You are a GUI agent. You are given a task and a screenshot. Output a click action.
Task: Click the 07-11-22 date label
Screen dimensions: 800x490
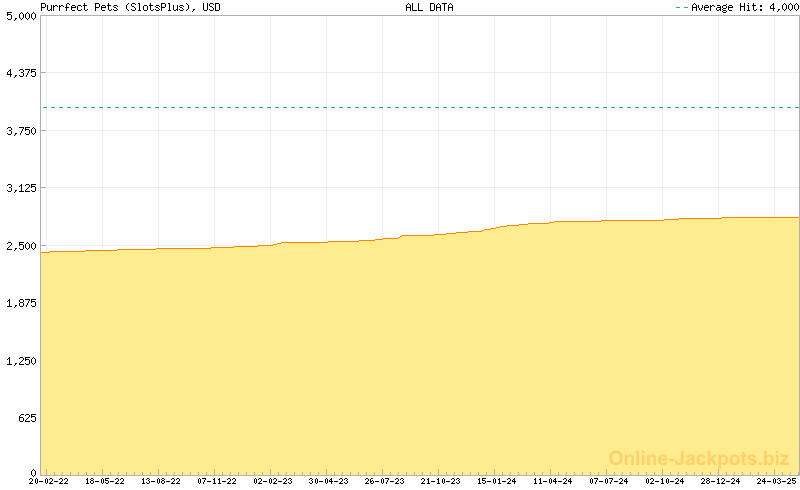pos(217,481)
